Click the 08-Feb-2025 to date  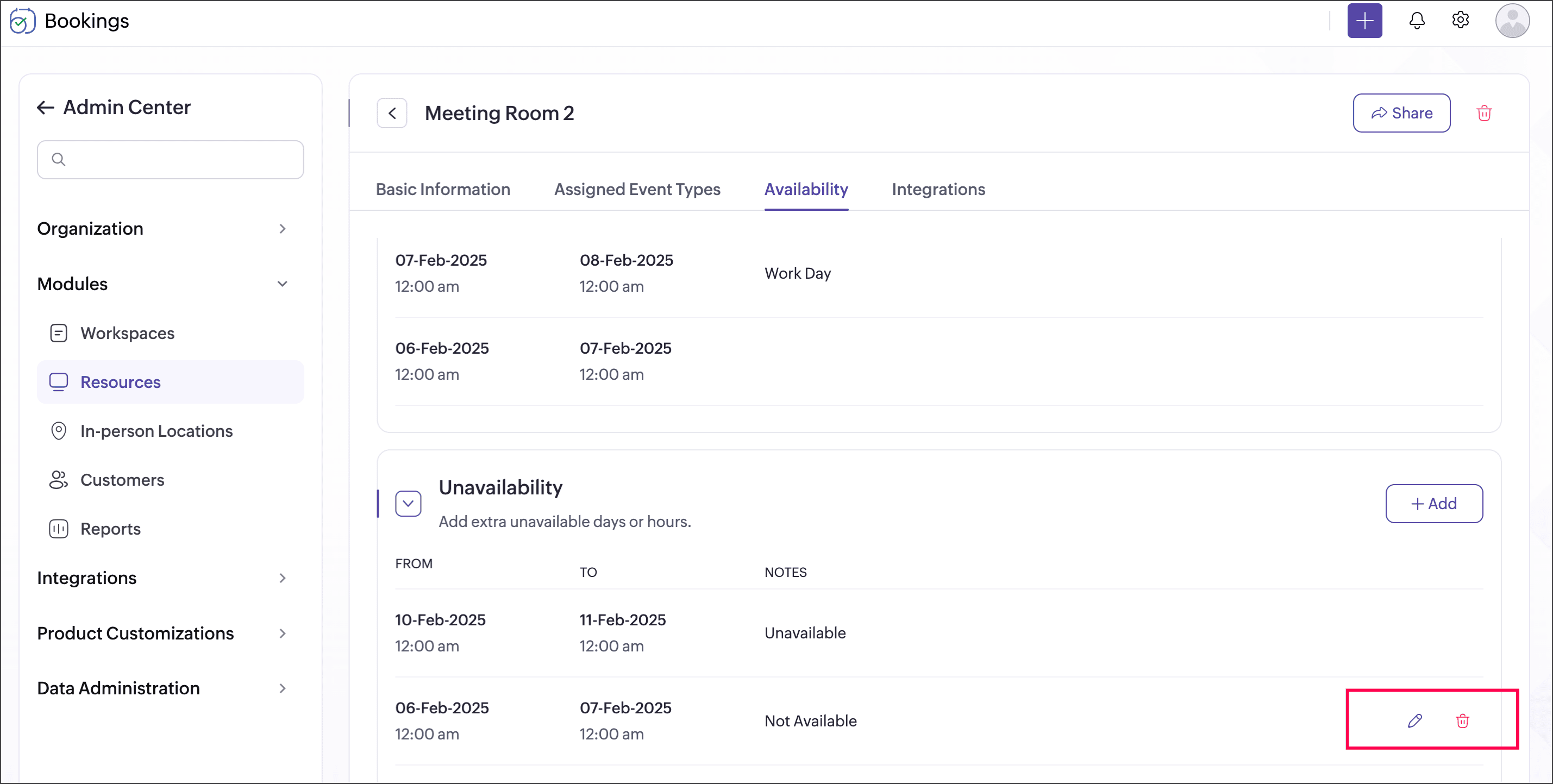(626, 260)
